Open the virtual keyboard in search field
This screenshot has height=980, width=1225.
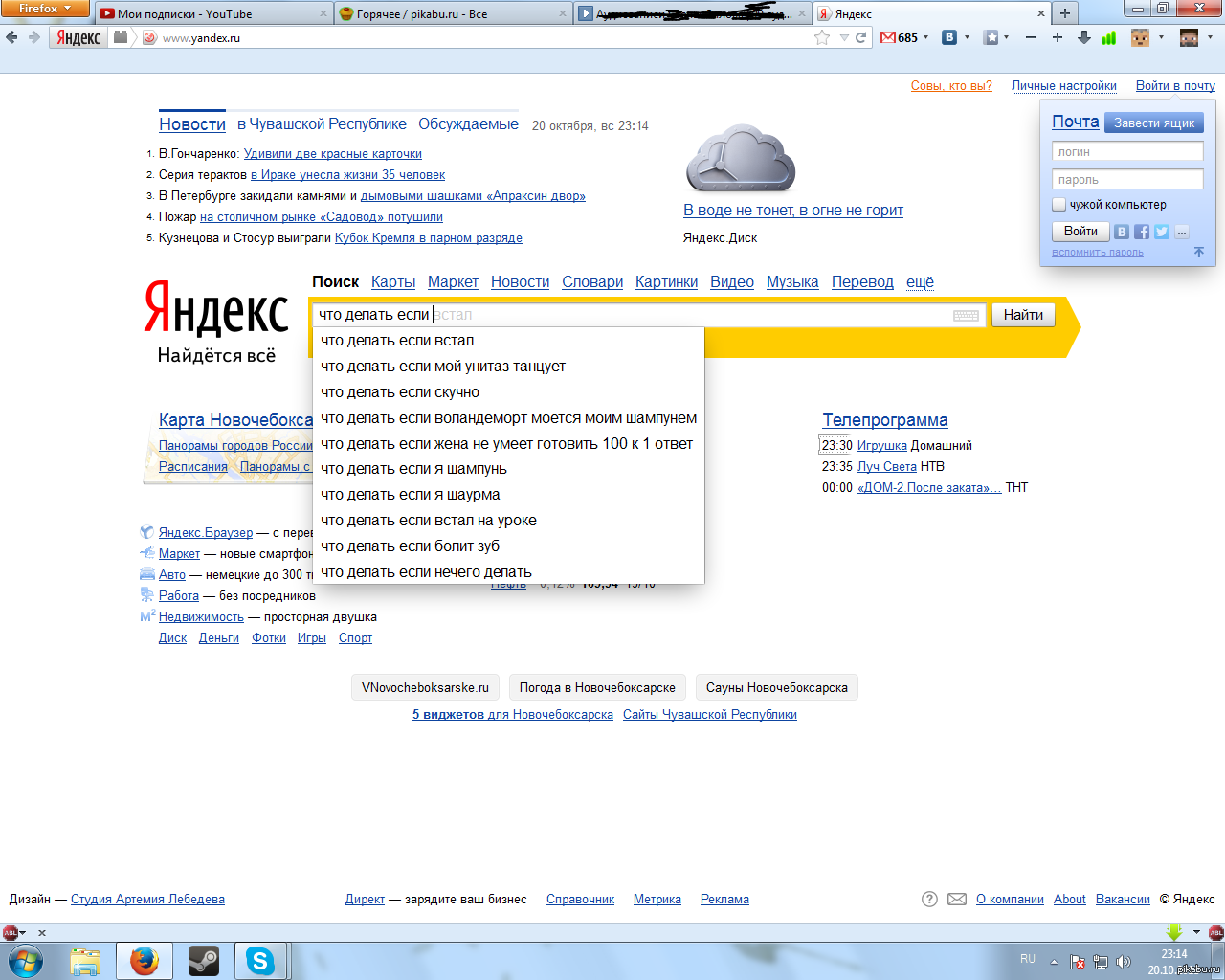click(x=966, y=316)
